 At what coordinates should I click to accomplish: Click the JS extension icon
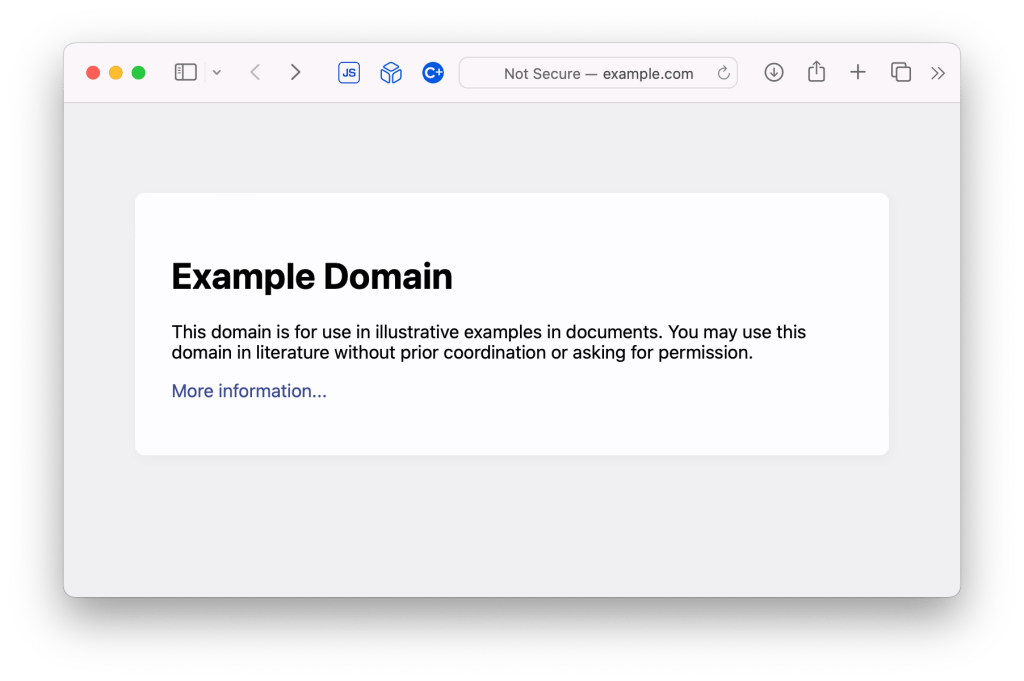click(348, 72)
